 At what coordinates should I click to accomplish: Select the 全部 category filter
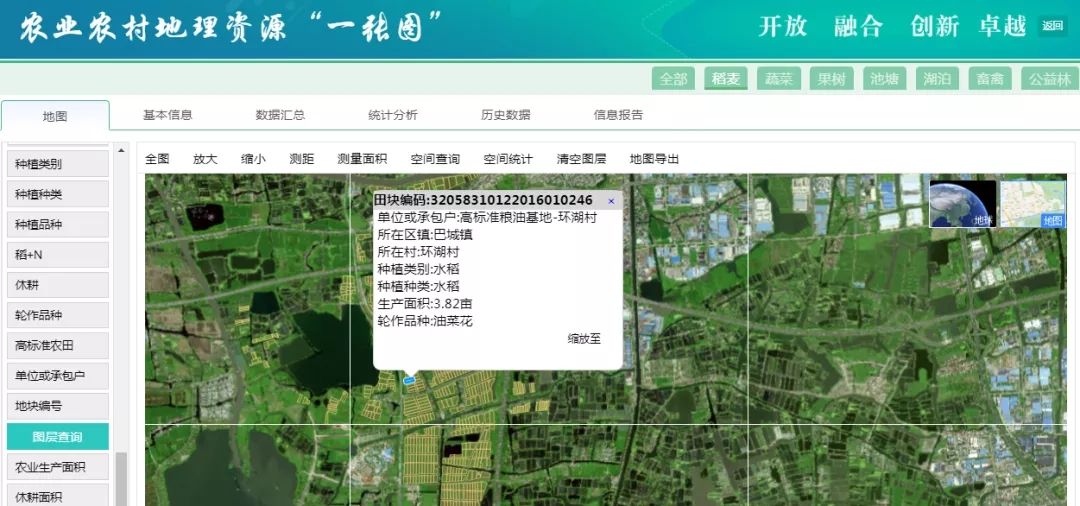point(673,79)
